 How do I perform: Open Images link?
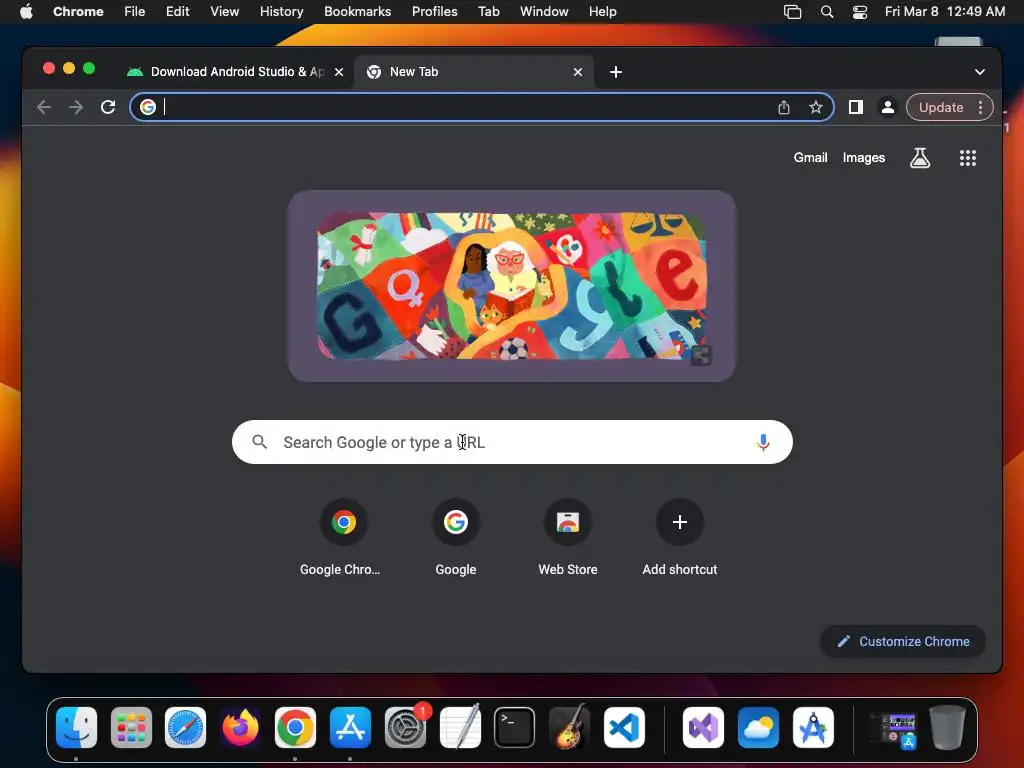[863, 157]
